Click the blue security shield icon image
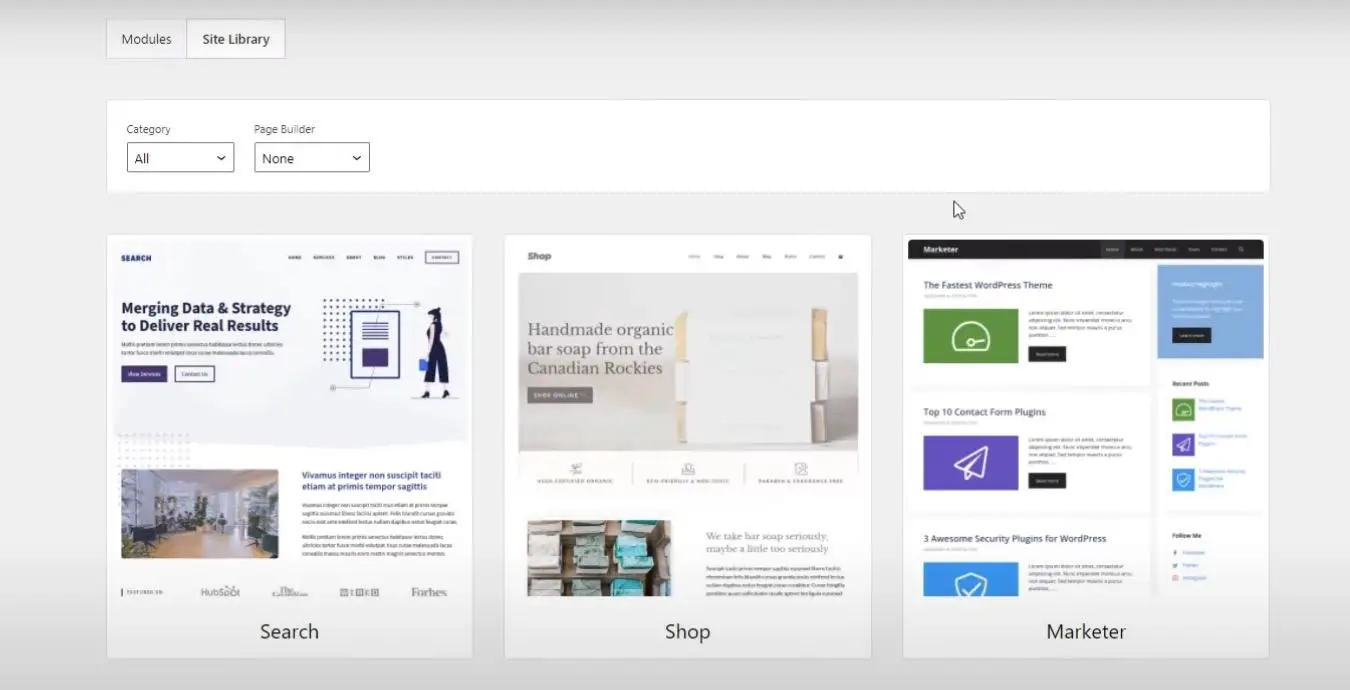The height and width of the screenshot is (690, 1350). 970,580
